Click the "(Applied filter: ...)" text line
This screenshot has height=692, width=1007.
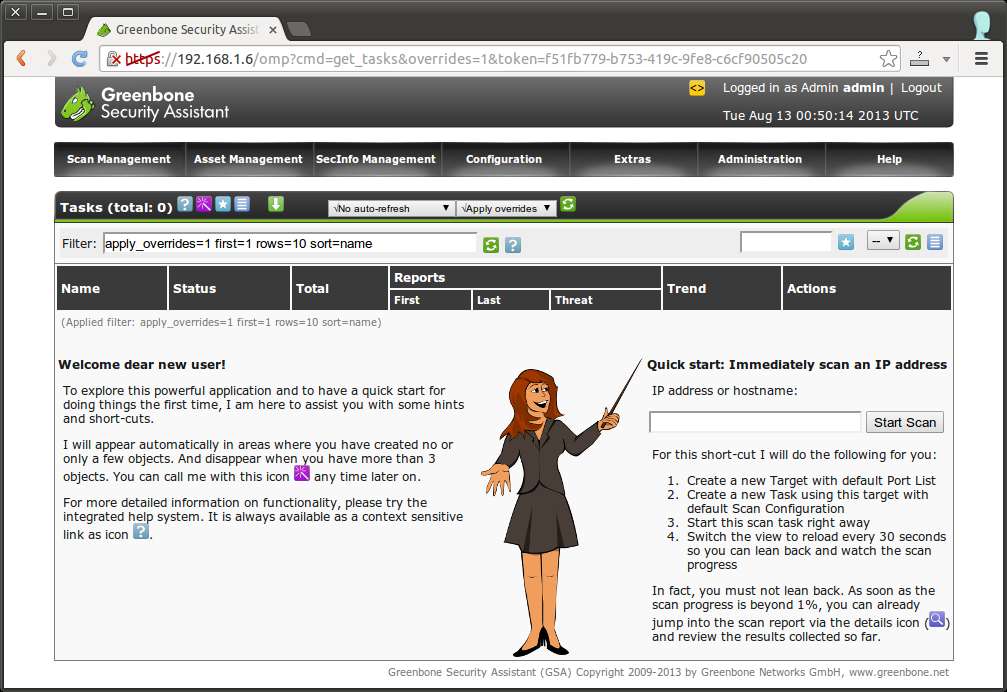coord(221,322)
